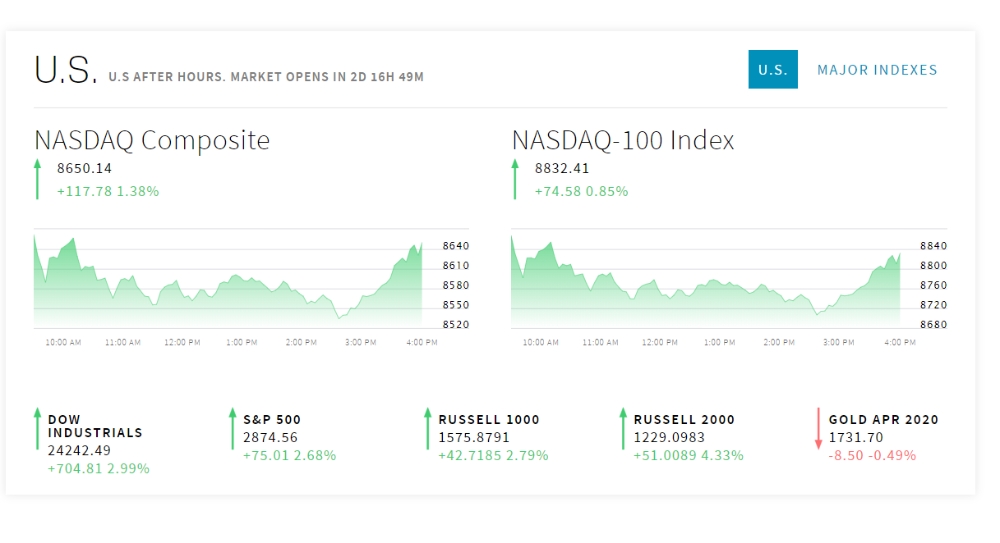This screenshot has width=1000, height=543.
Task: Select the Russell 1000 value 1575.8791
Action: (474, 438)
